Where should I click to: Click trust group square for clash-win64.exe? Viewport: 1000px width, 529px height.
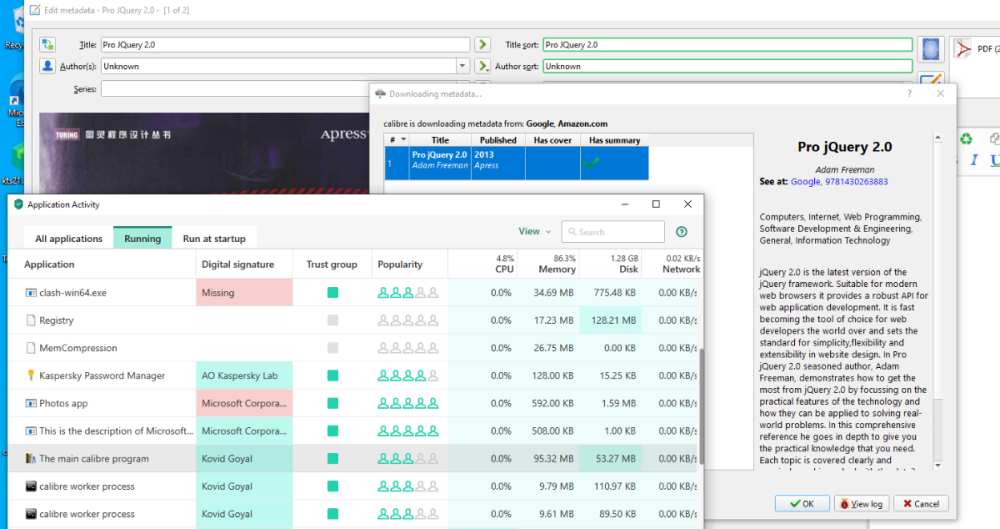tap(332, 293)
